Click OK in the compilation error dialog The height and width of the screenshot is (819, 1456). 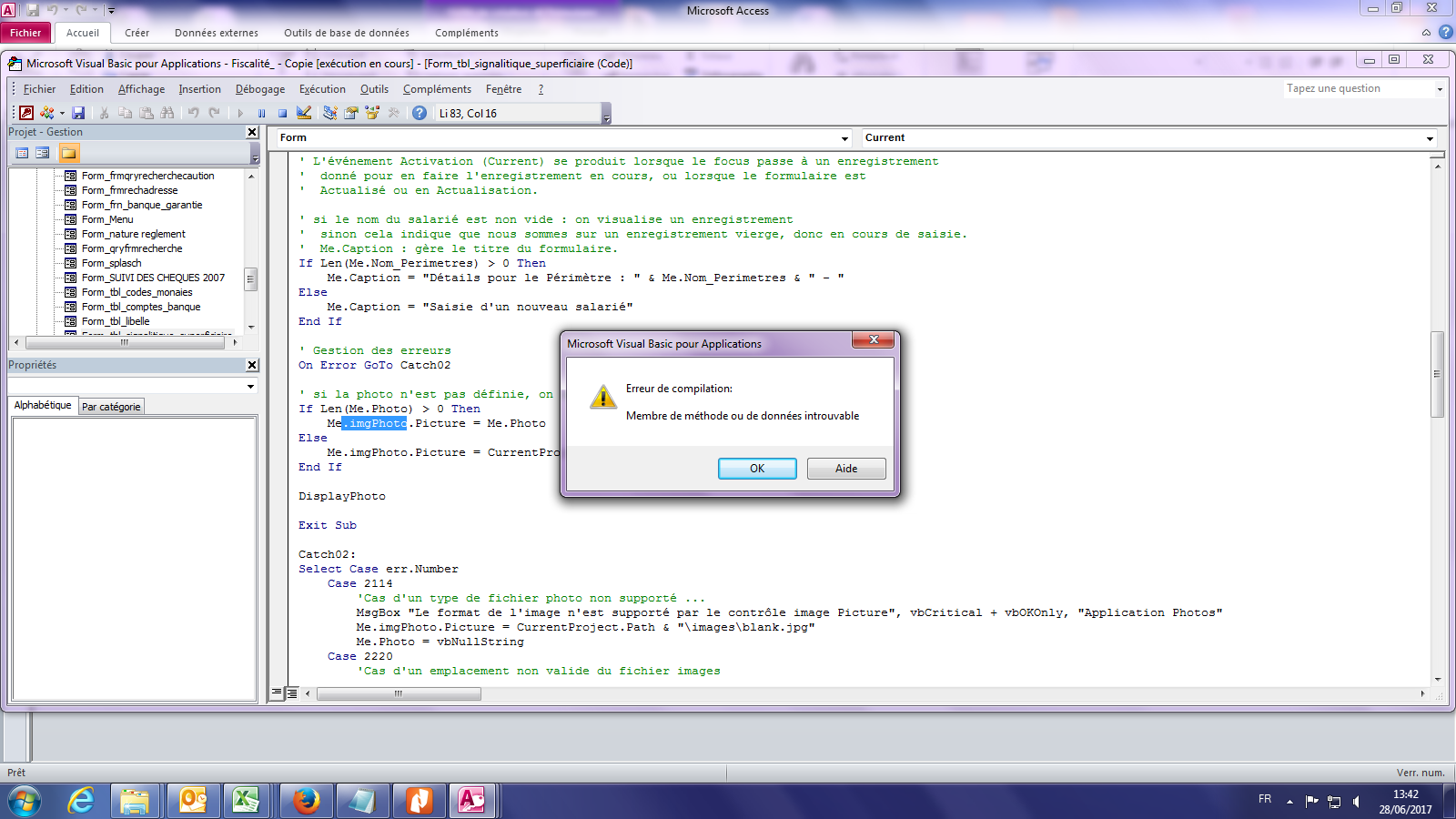(757, 469)
